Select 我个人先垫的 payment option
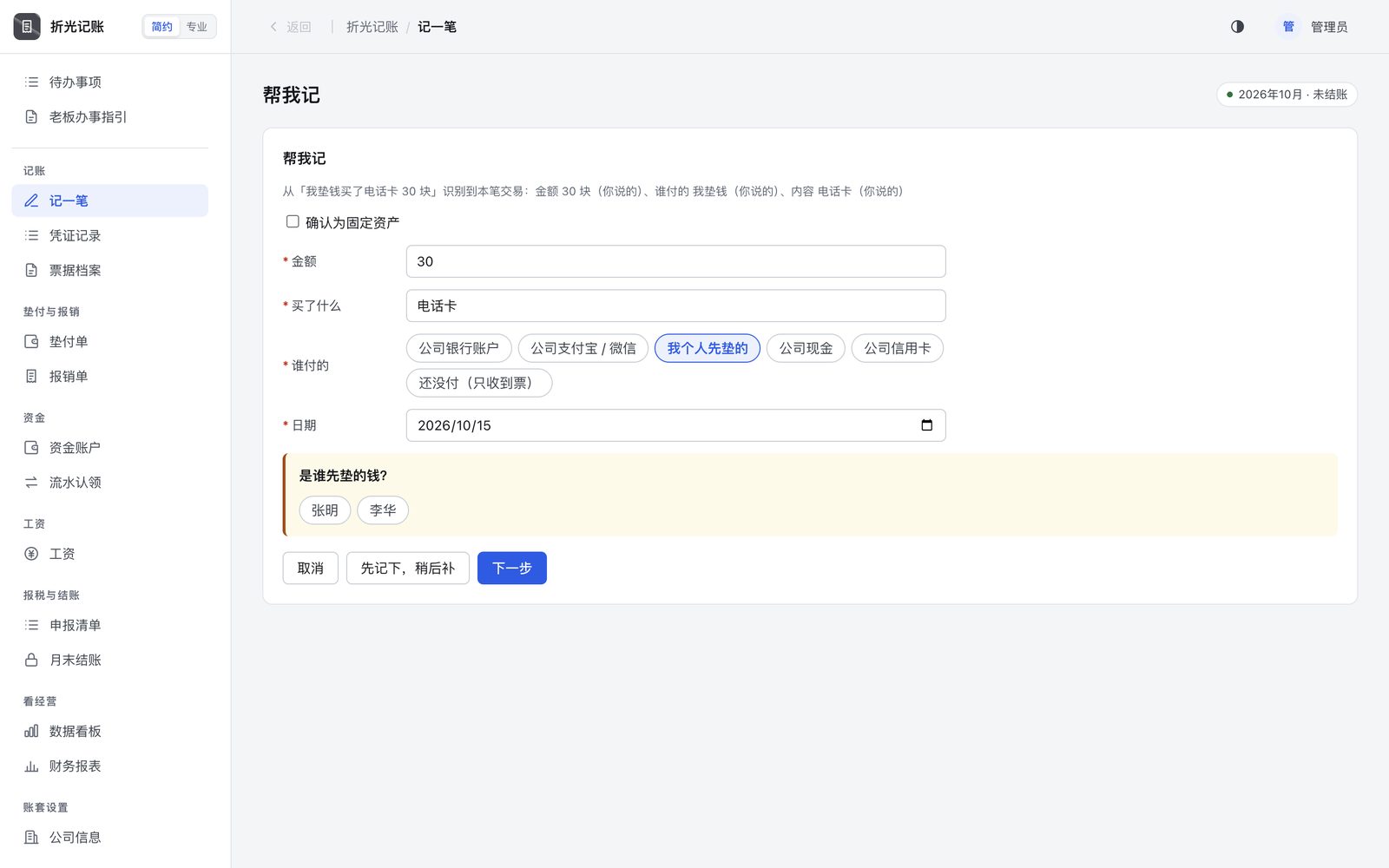1389x868 pixels. (708, 348)
